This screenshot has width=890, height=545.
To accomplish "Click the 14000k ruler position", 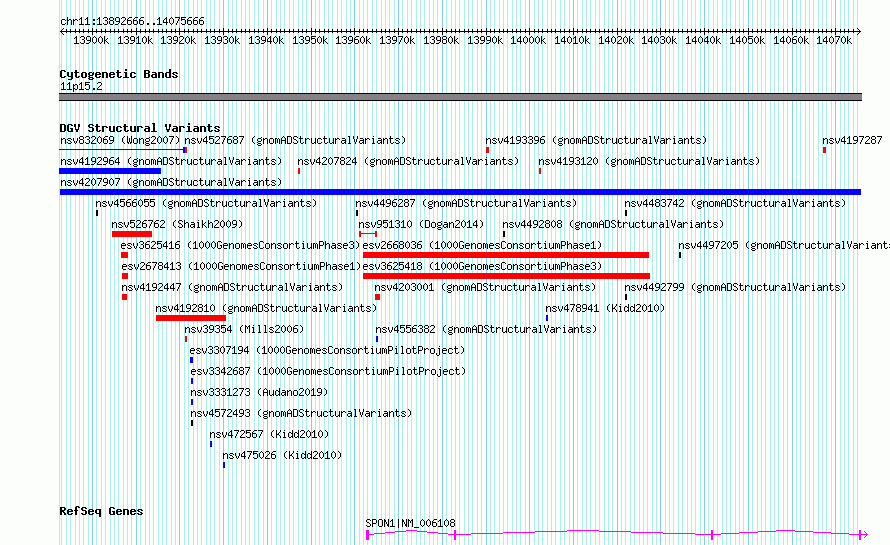I will coord(528,40).
